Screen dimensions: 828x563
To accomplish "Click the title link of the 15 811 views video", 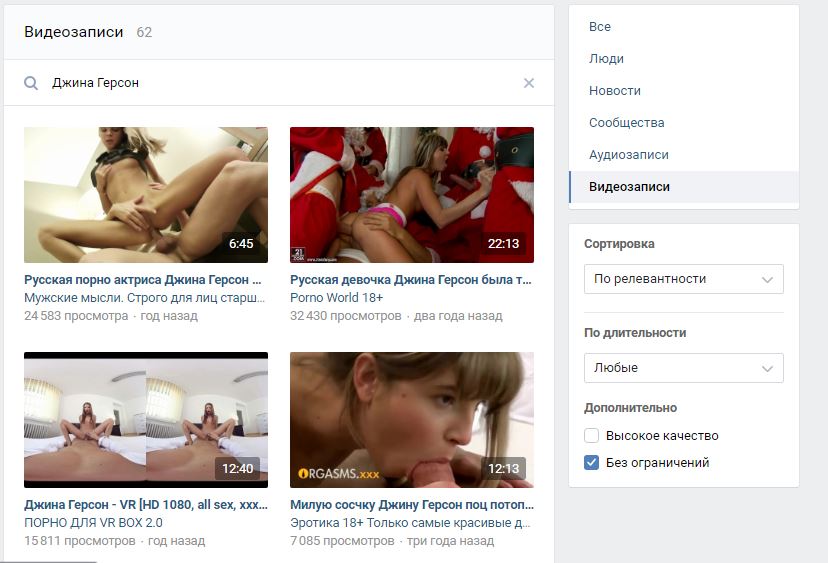I will coord(146,504).
